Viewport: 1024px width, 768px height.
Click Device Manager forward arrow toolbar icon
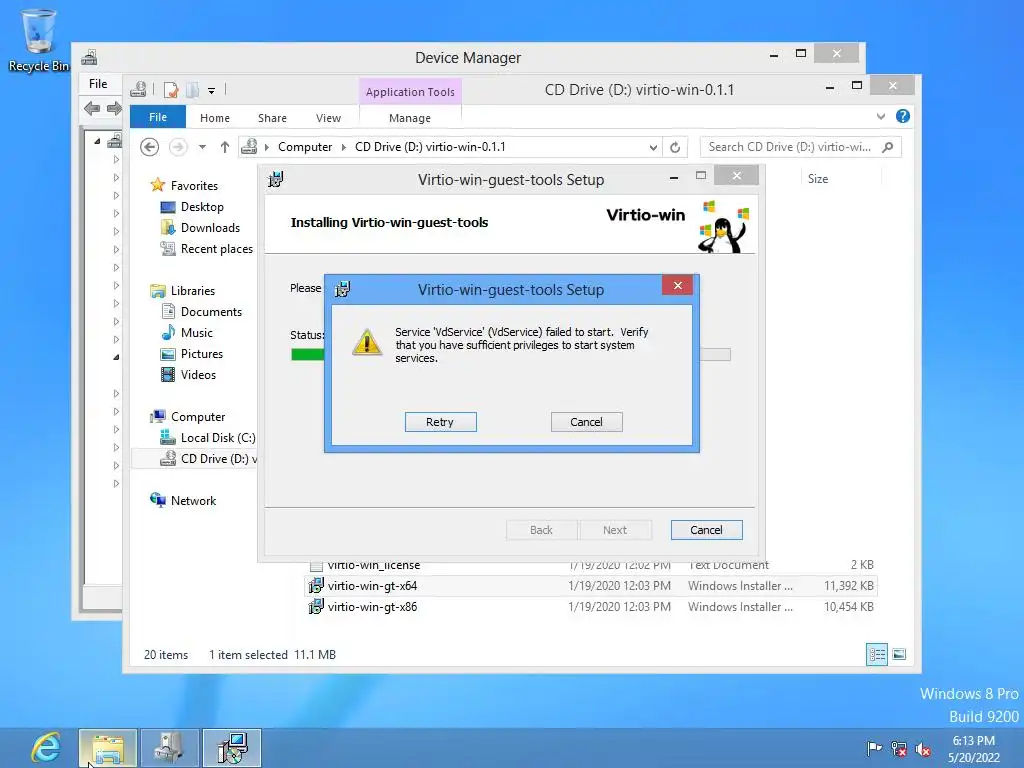point(114,108)
